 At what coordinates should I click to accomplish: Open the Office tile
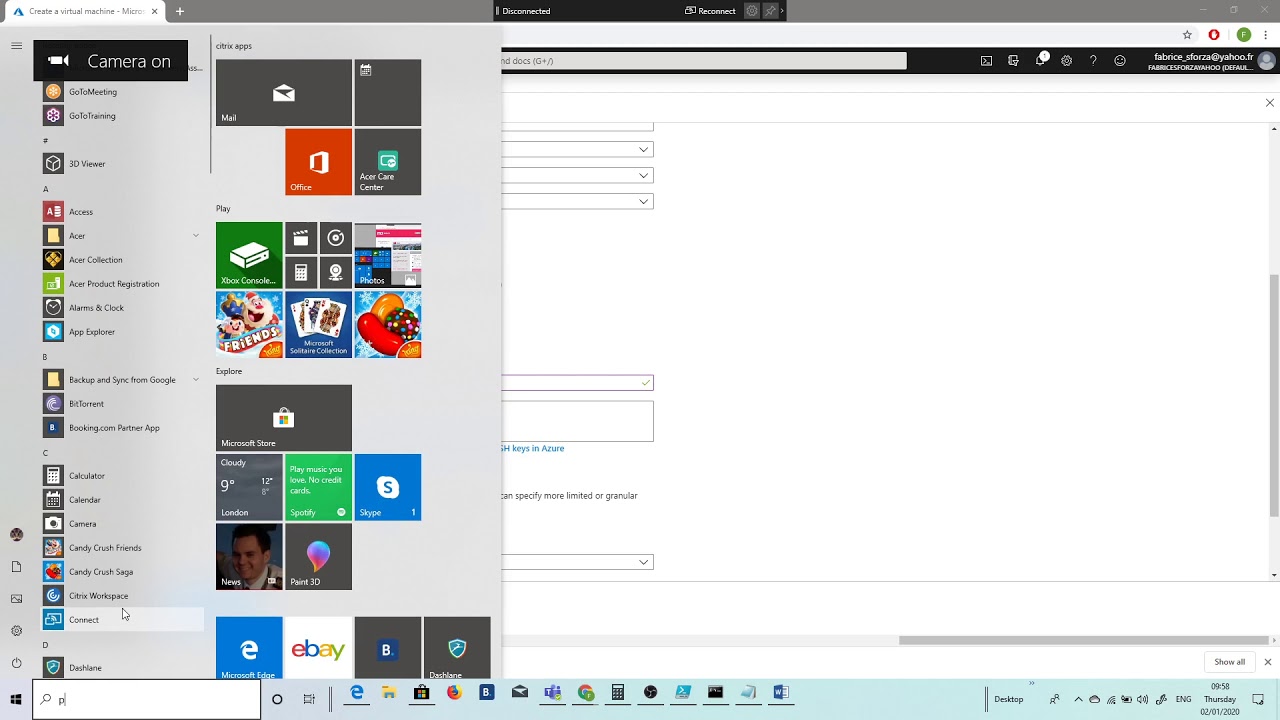318,162
